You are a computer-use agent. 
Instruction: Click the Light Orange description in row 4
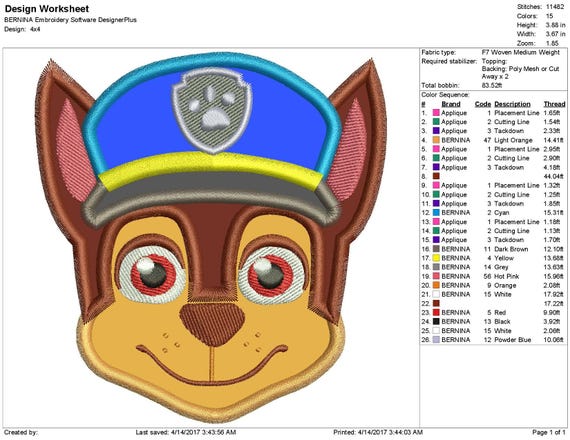coord(513,140)
